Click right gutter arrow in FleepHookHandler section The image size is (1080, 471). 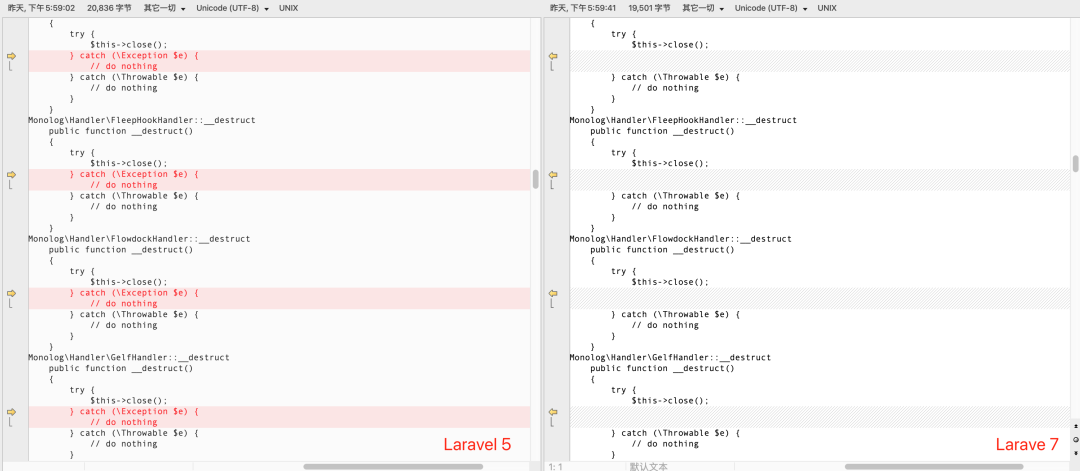pos(552,174)
